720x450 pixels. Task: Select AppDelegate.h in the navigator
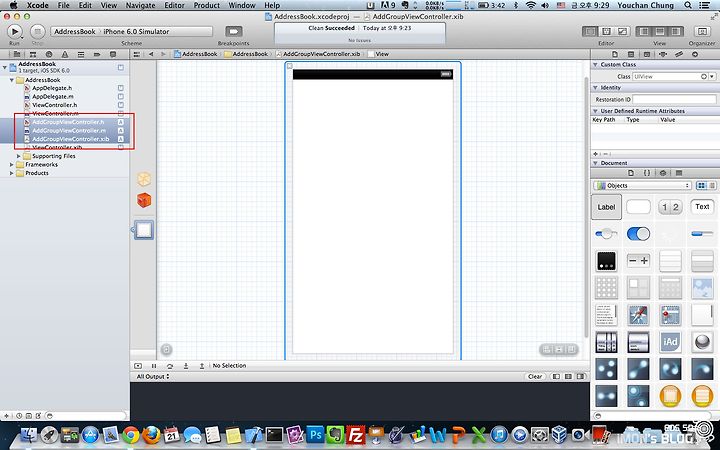click(52, 88)
